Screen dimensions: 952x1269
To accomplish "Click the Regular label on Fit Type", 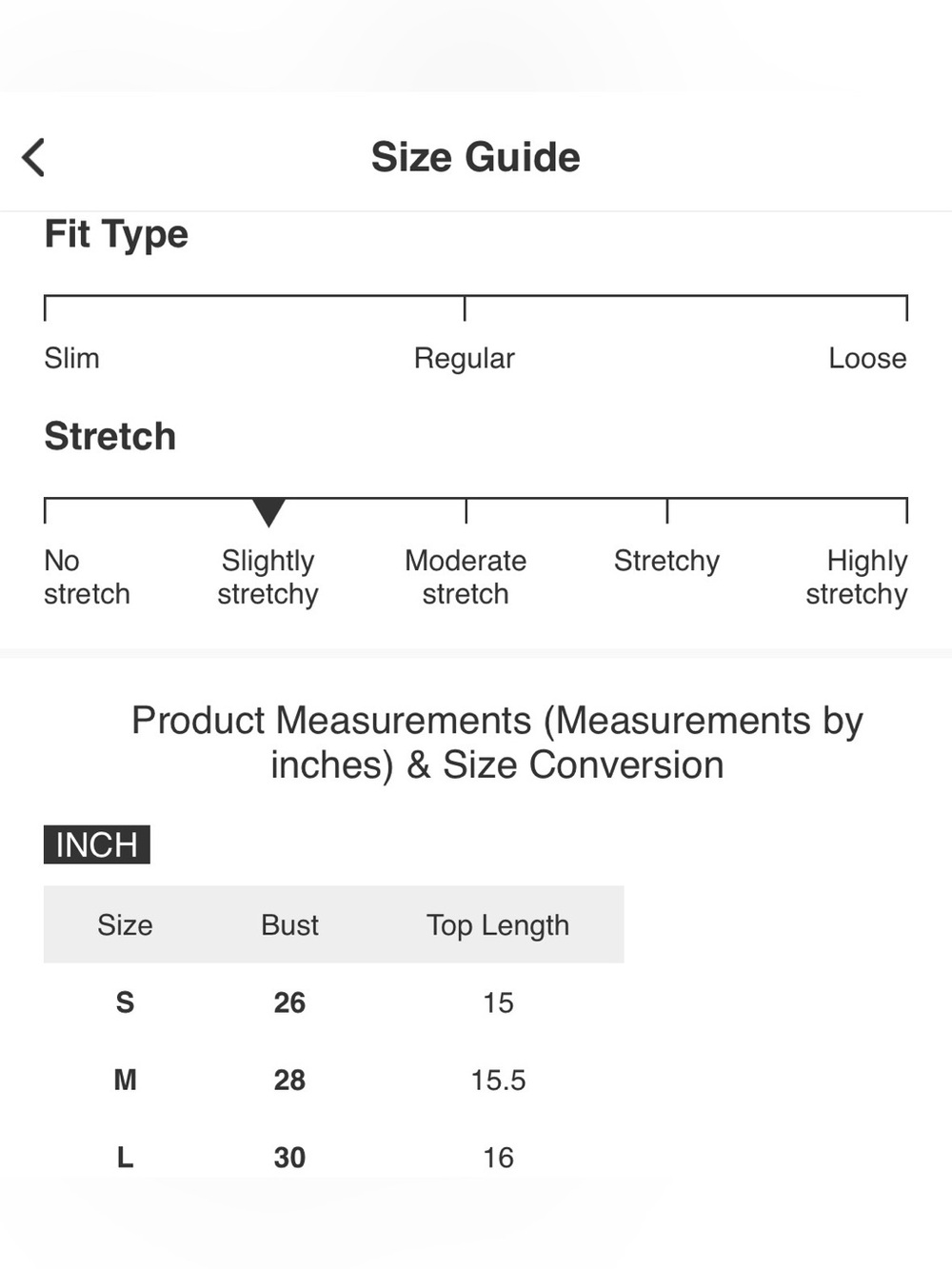I will tap(465, 359).
